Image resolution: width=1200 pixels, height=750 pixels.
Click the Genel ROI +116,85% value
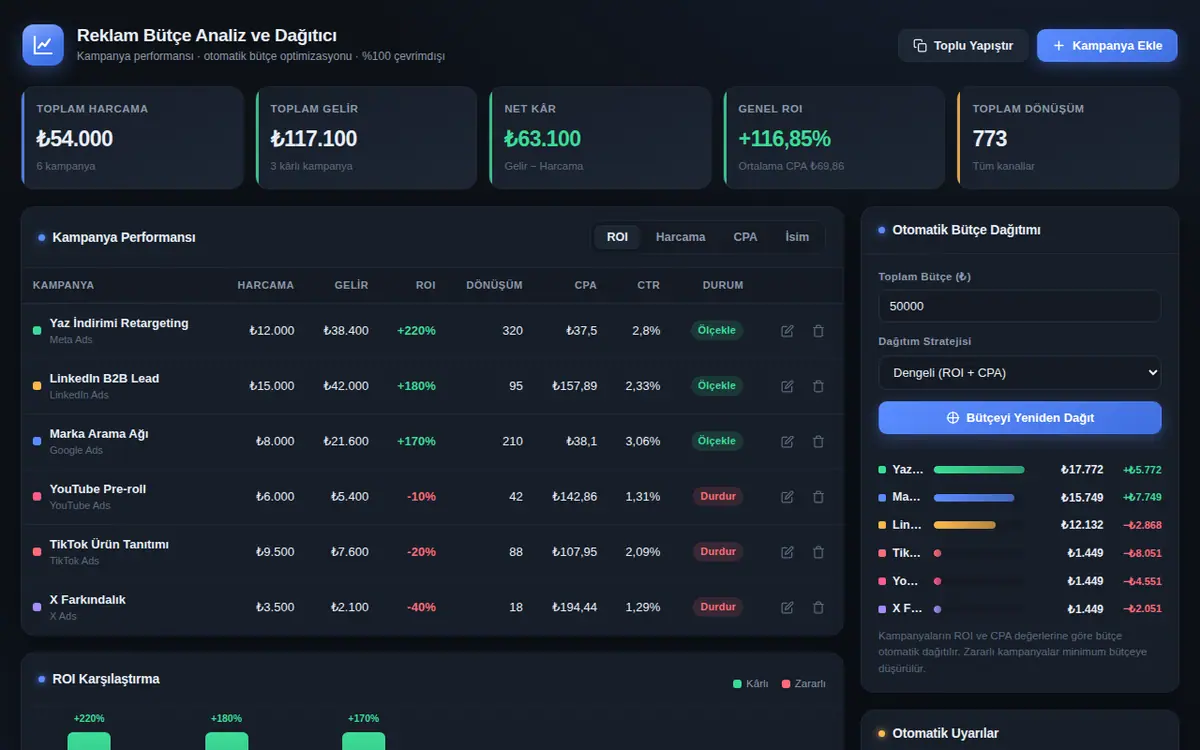[x=785, y=139]
